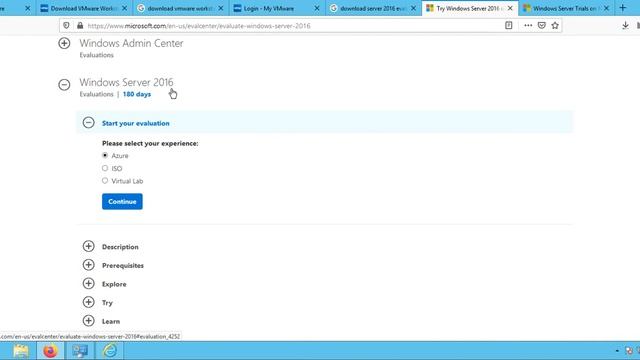Click the Description label text
Image resolution: width=640 pixels, height=360 pixels.
[120, 247]
